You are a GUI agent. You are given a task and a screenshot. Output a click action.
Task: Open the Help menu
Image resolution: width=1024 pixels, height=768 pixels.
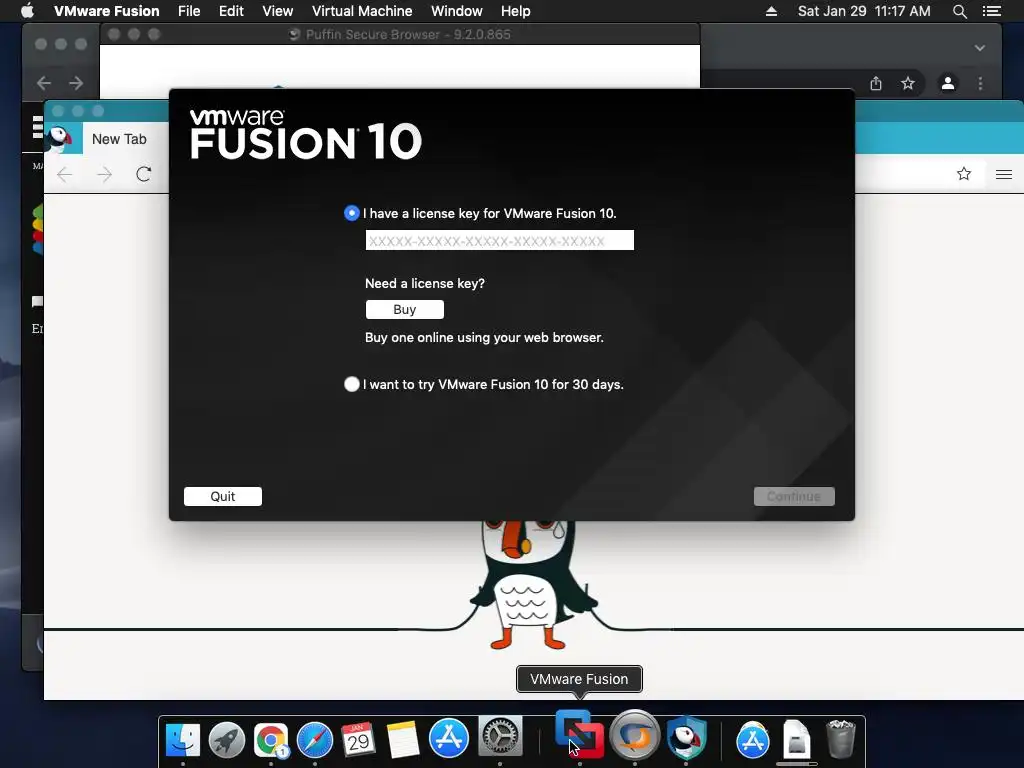click(x=515, y=11)
